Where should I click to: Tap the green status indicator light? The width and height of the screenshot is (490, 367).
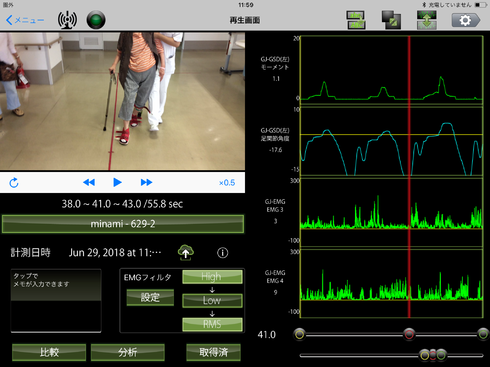[96, 20]
